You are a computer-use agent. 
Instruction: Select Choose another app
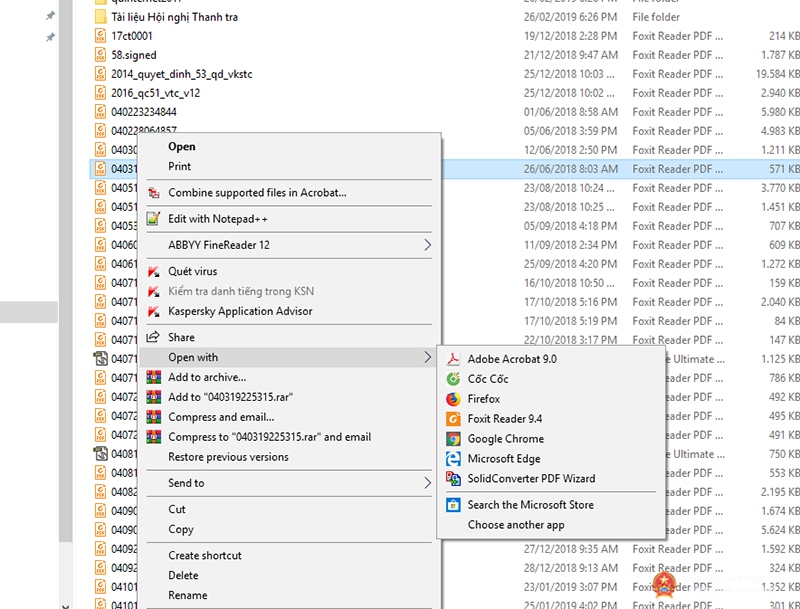click(551, 525)
